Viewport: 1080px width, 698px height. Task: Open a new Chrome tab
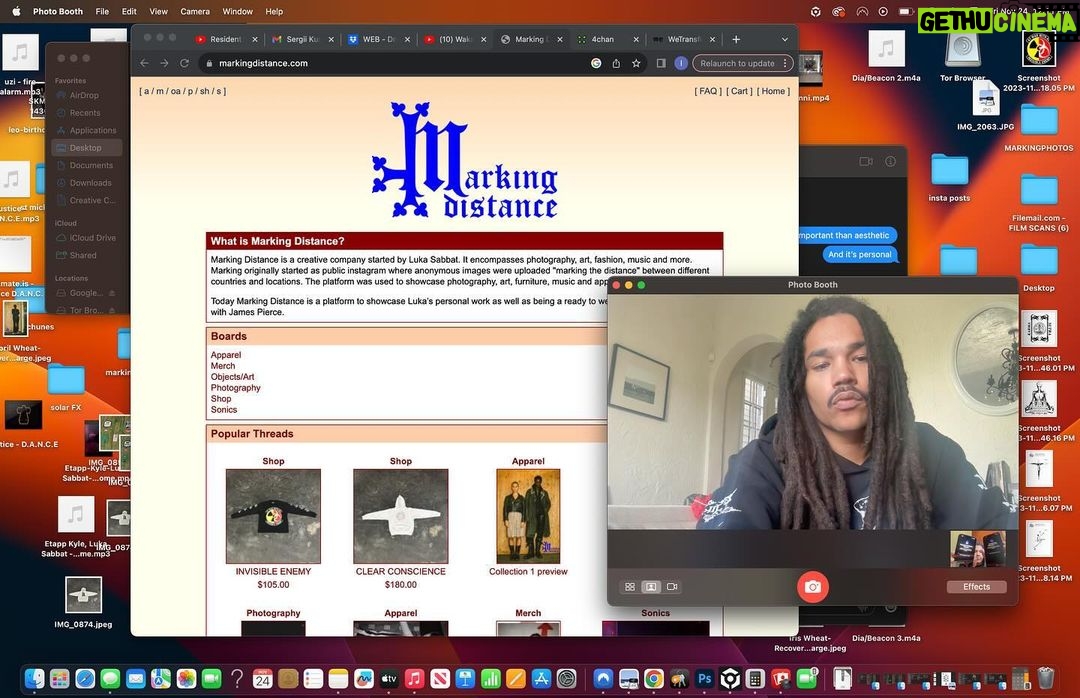[736, 39]
